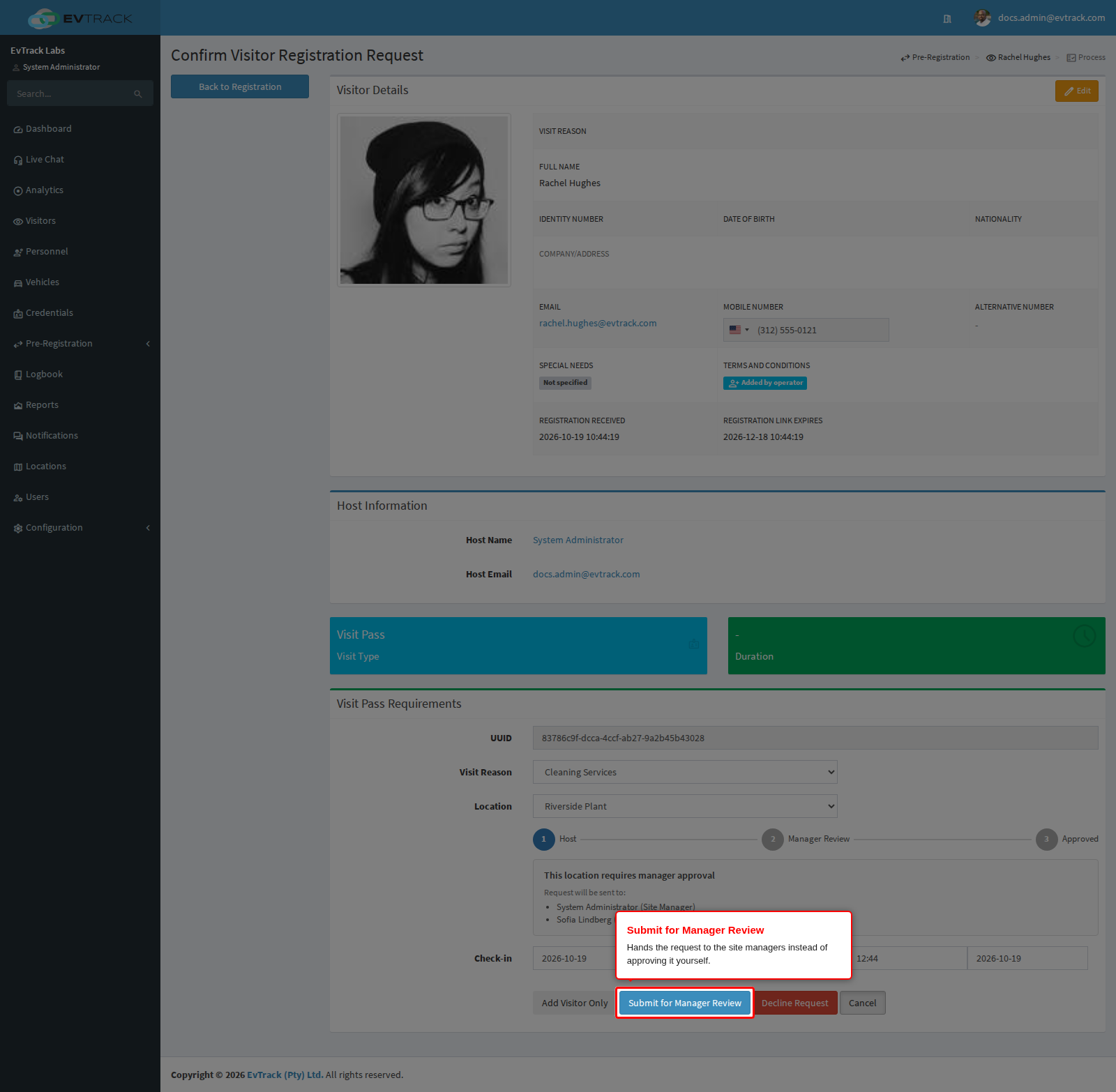Click the Check-in date field 2026-10-19
The width and height of the screenshot is (1116, 1092).
pos(573,958)
